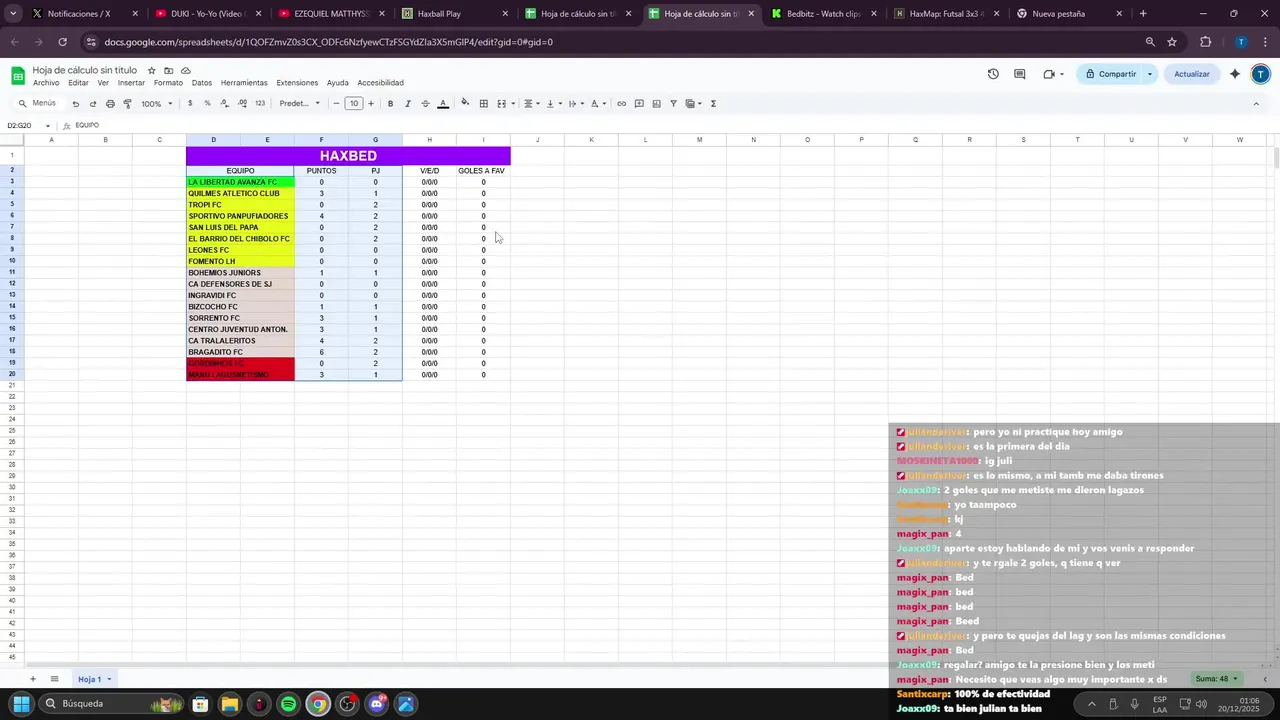Open the cell borders tool

point(484,104)
